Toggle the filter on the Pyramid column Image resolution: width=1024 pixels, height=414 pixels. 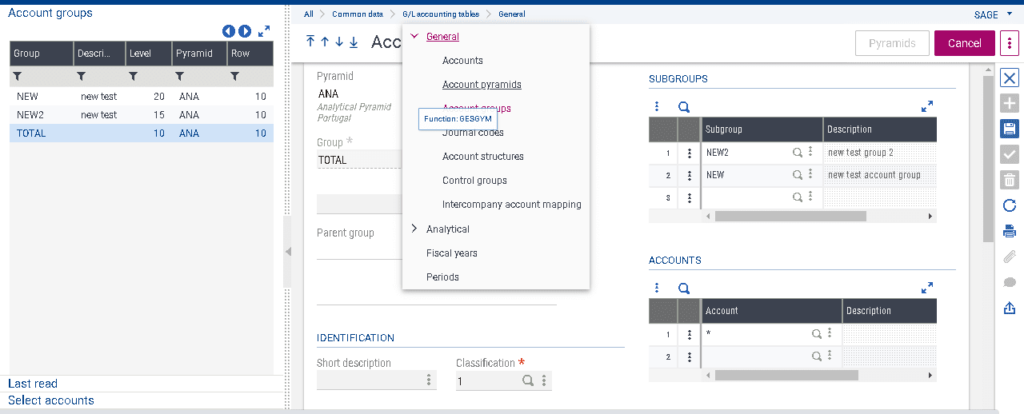pos(180,76)
